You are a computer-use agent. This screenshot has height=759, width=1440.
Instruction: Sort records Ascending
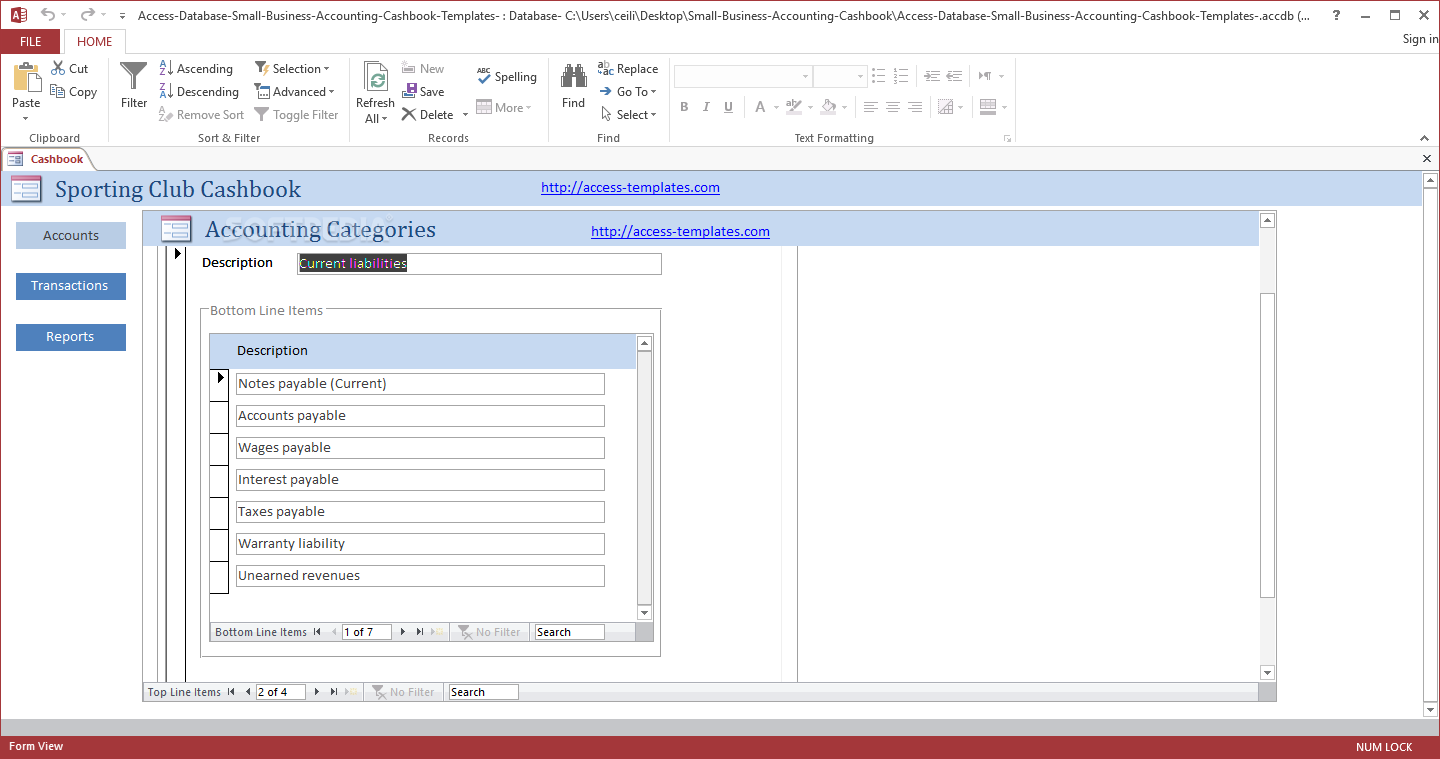[x=196, y=69]
